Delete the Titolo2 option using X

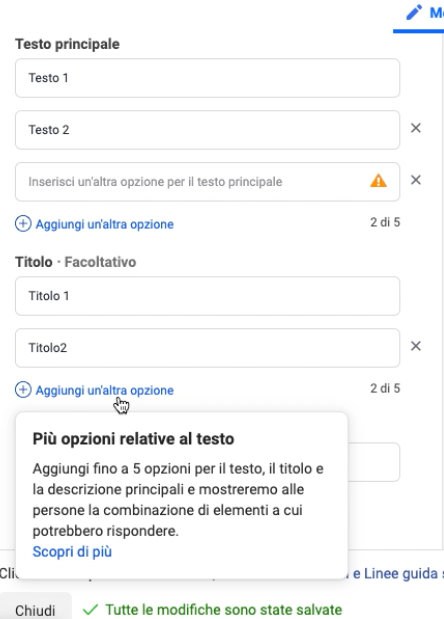click(x=416, y=346)
